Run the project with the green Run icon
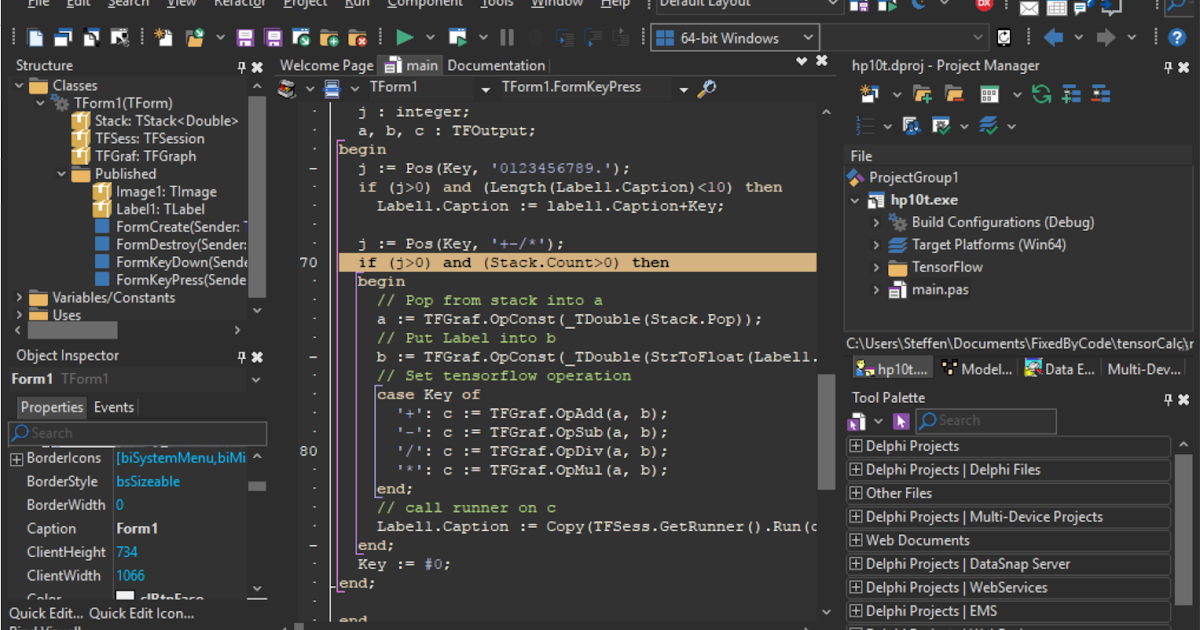1200x630 pixels. (407, 37)
